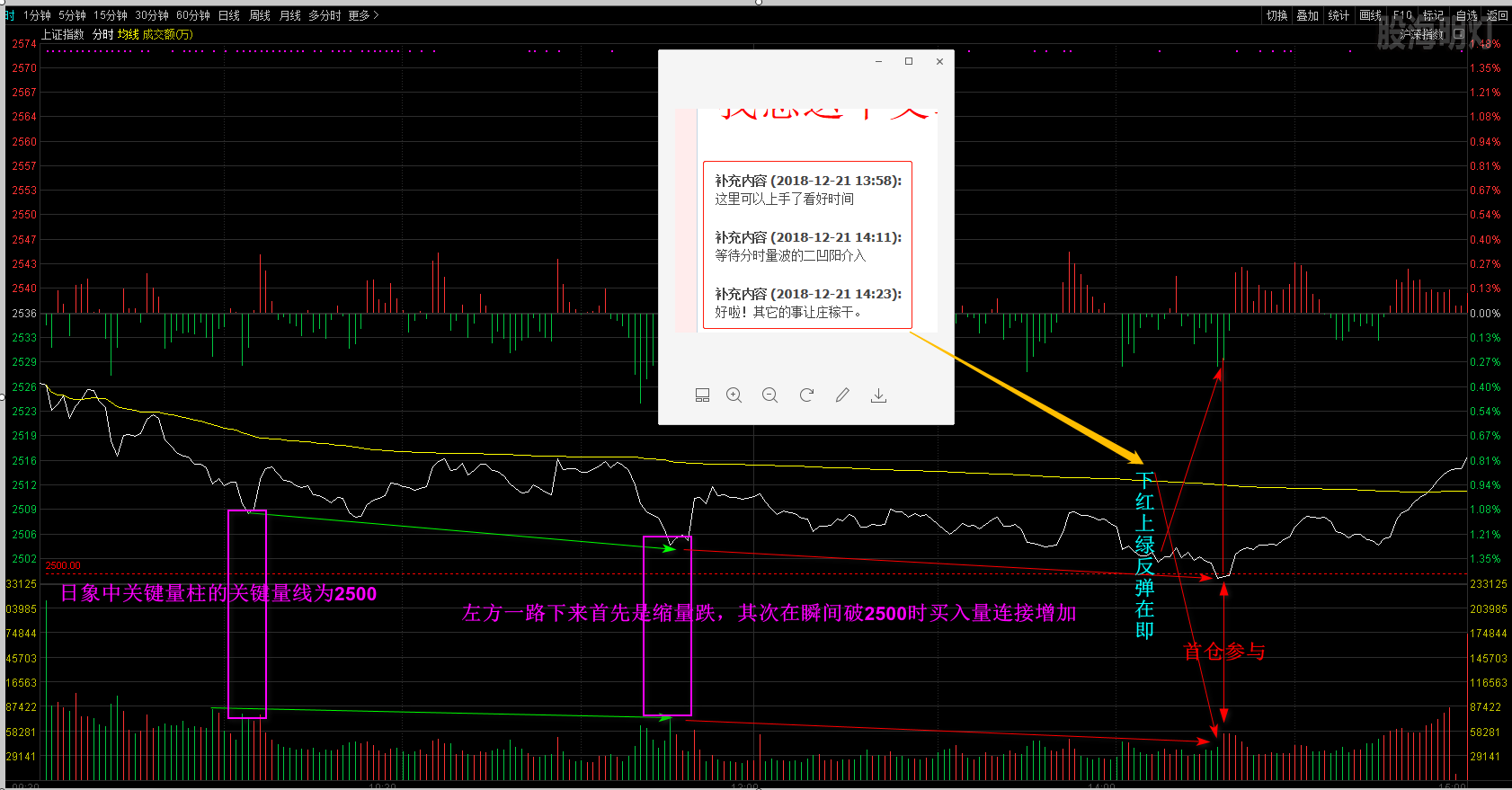Screen dimensions: 1512x790
Task: Click the 1.48% percentage axis label
Action: point(1485,43)
